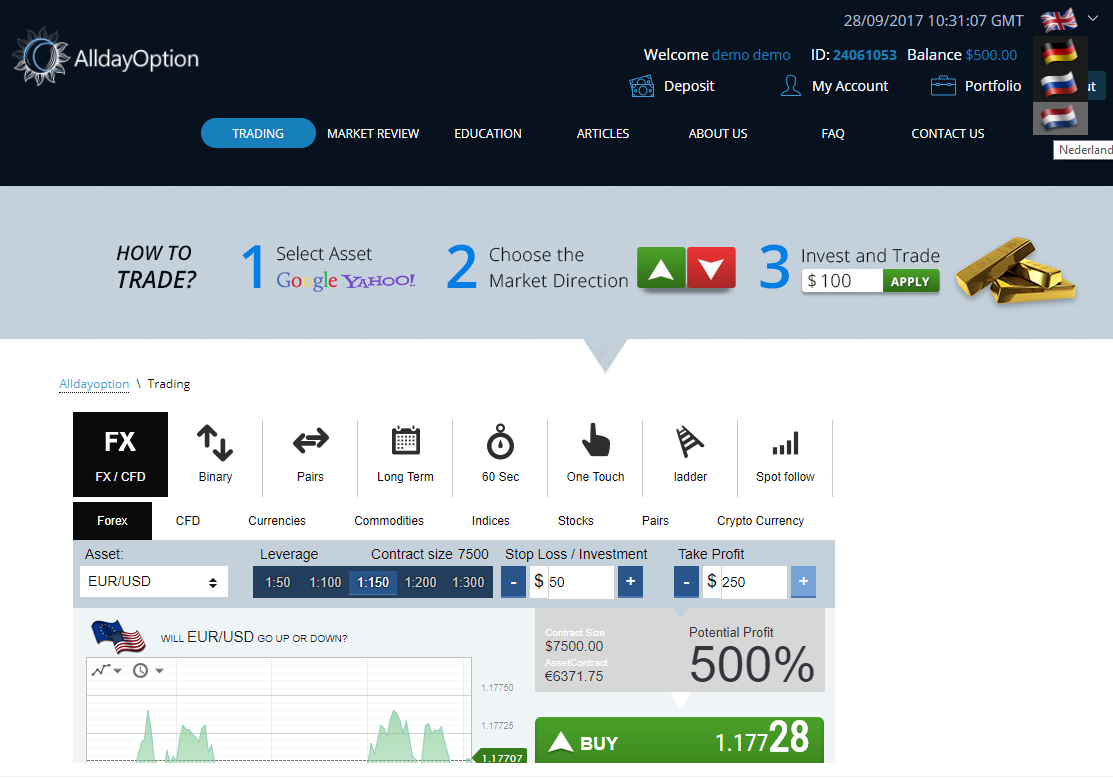1113x778 pixels.
Task: Select the German flag language
Action: point(1059,52)
